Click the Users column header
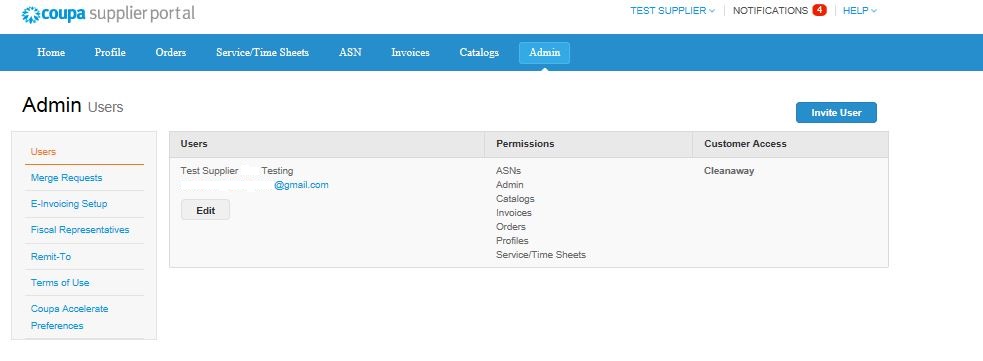Viewport: 983px width, 361px height. [194, 144]
